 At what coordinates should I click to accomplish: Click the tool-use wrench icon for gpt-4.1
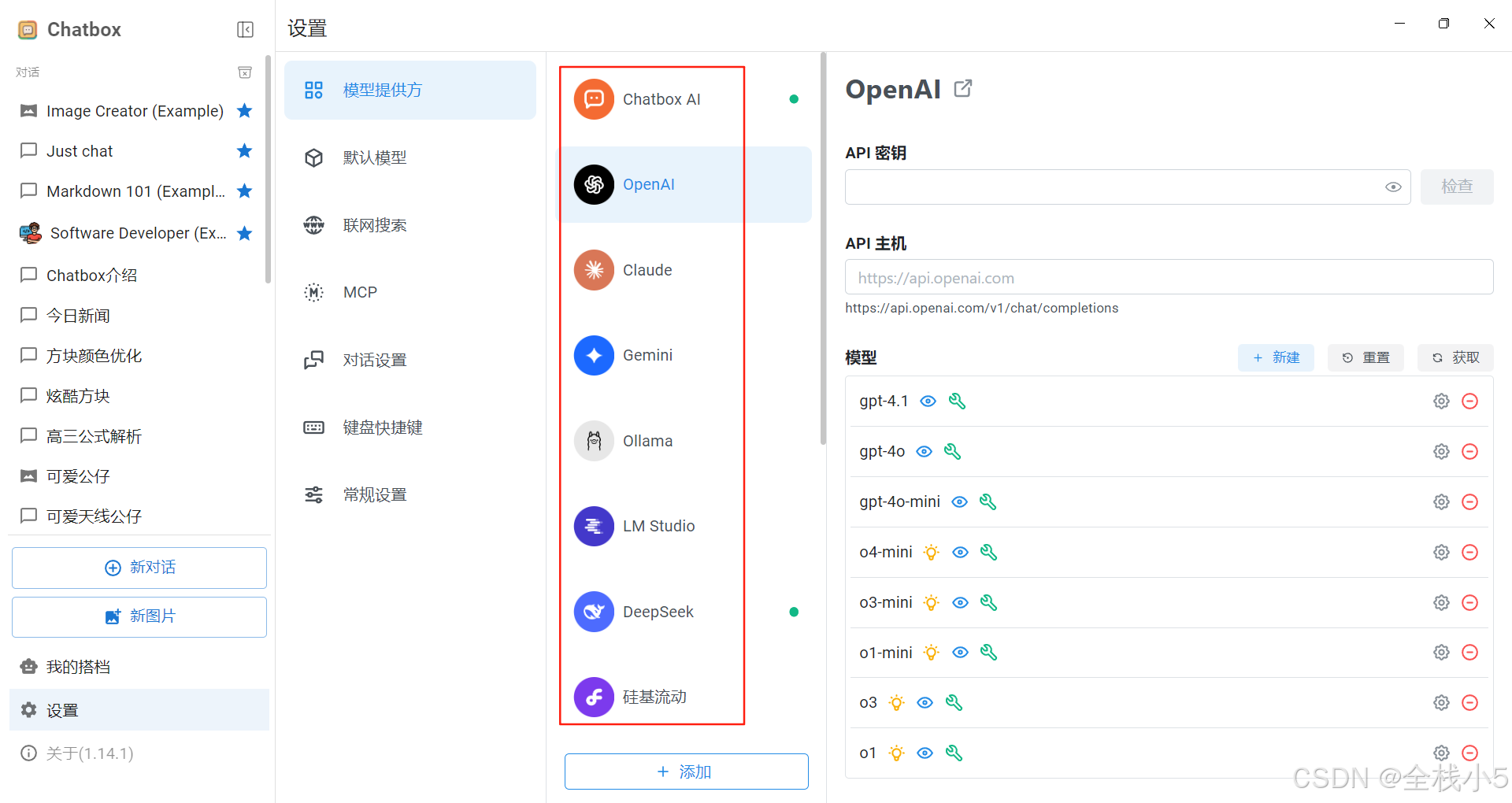click(x=957, y=401)
